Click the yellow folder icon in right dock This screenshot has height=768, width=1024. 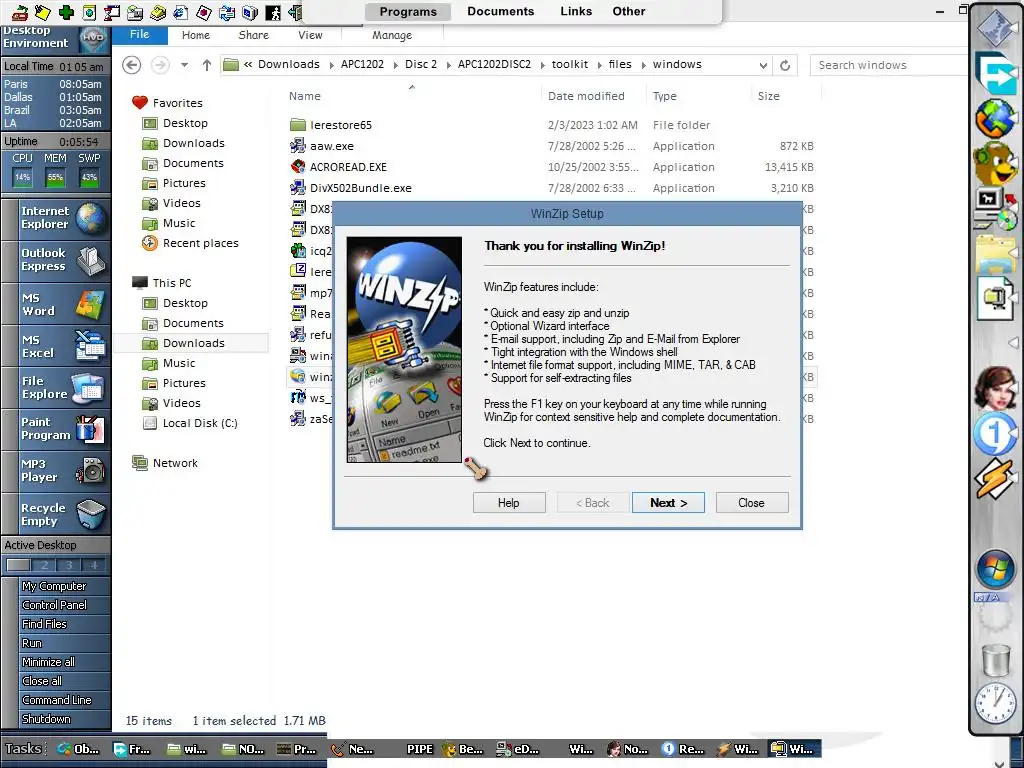(995, 255)
